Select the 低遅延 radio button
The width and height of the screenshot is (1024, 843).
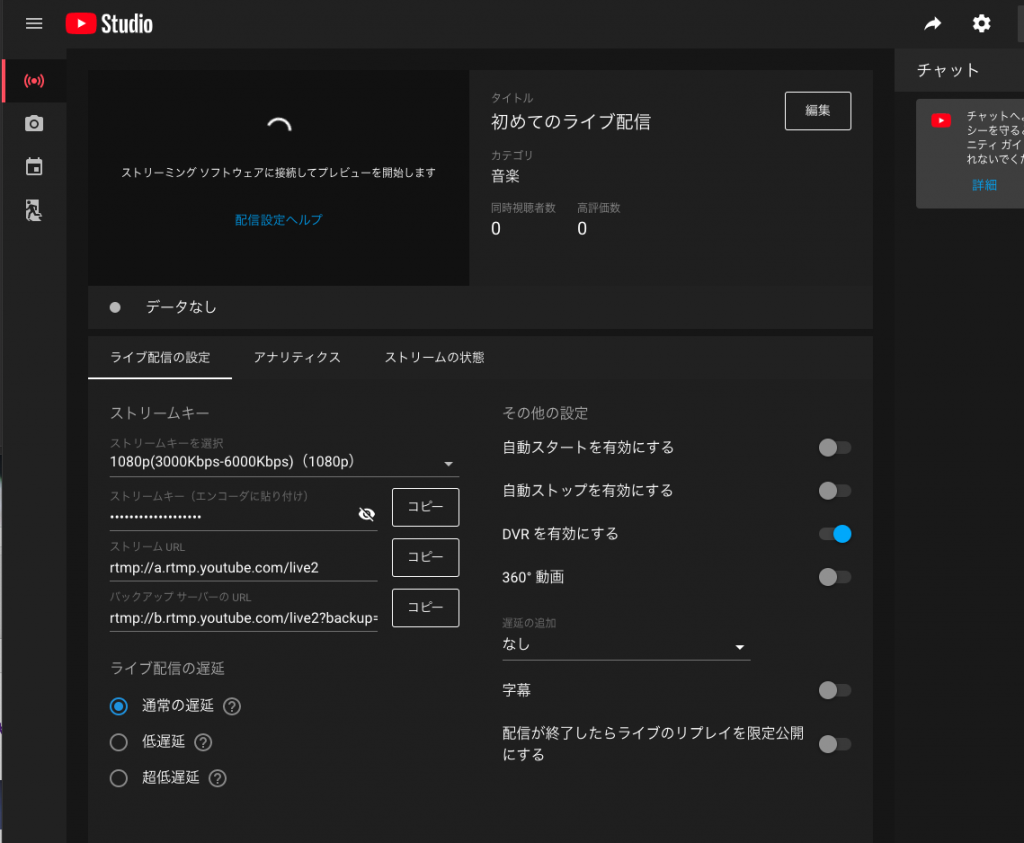click(119, 742)
